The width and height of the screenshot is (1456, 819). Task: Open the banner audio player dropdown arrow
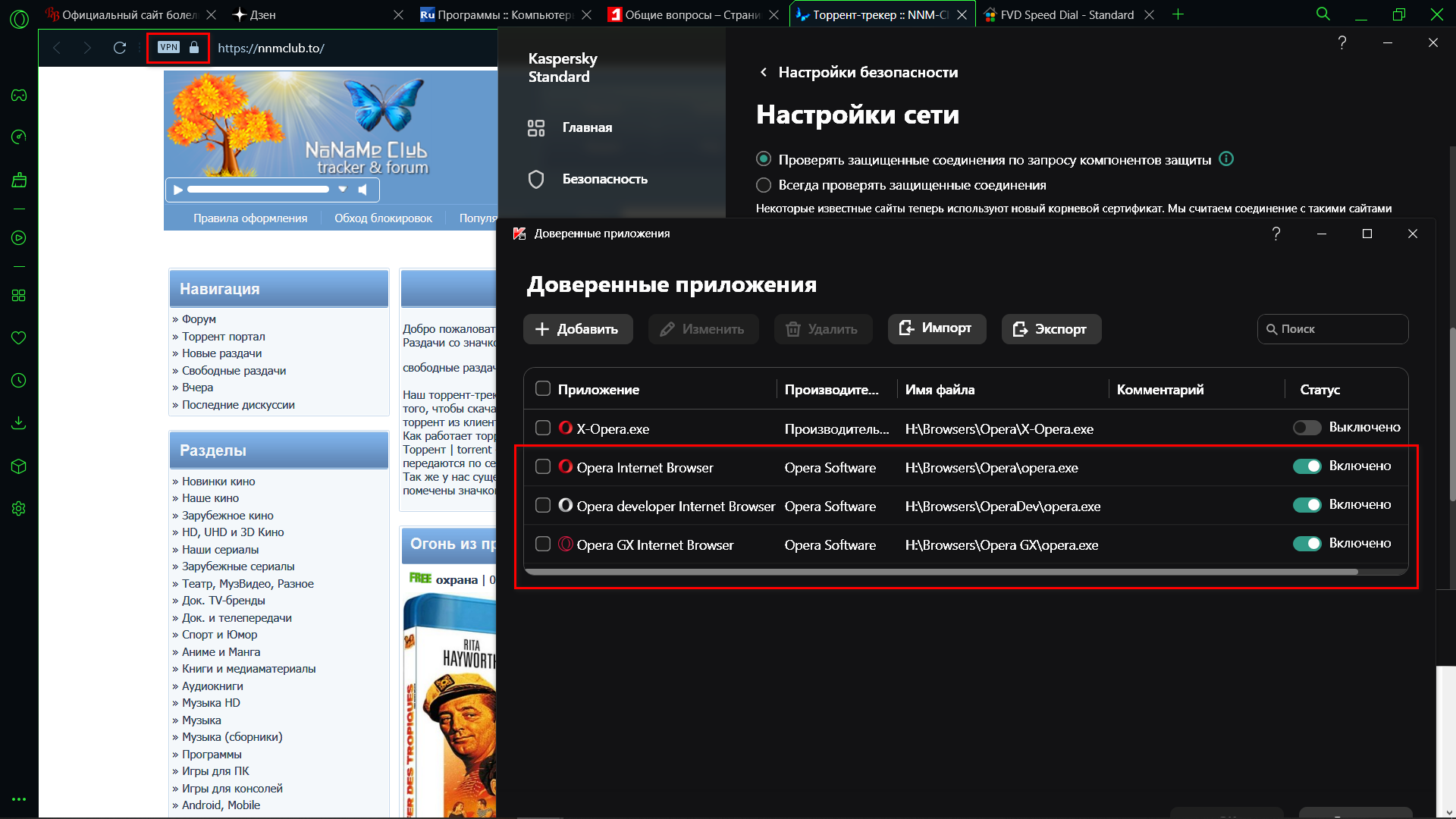pos(343,190)
